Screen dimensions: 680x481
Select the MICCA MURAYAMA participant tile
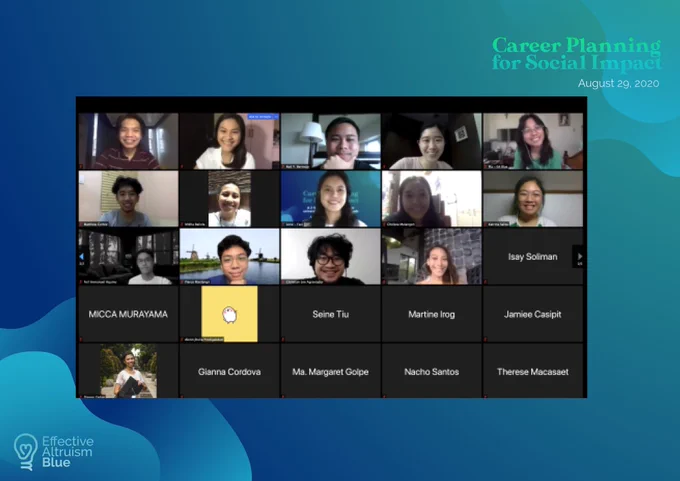click(128, 314)
